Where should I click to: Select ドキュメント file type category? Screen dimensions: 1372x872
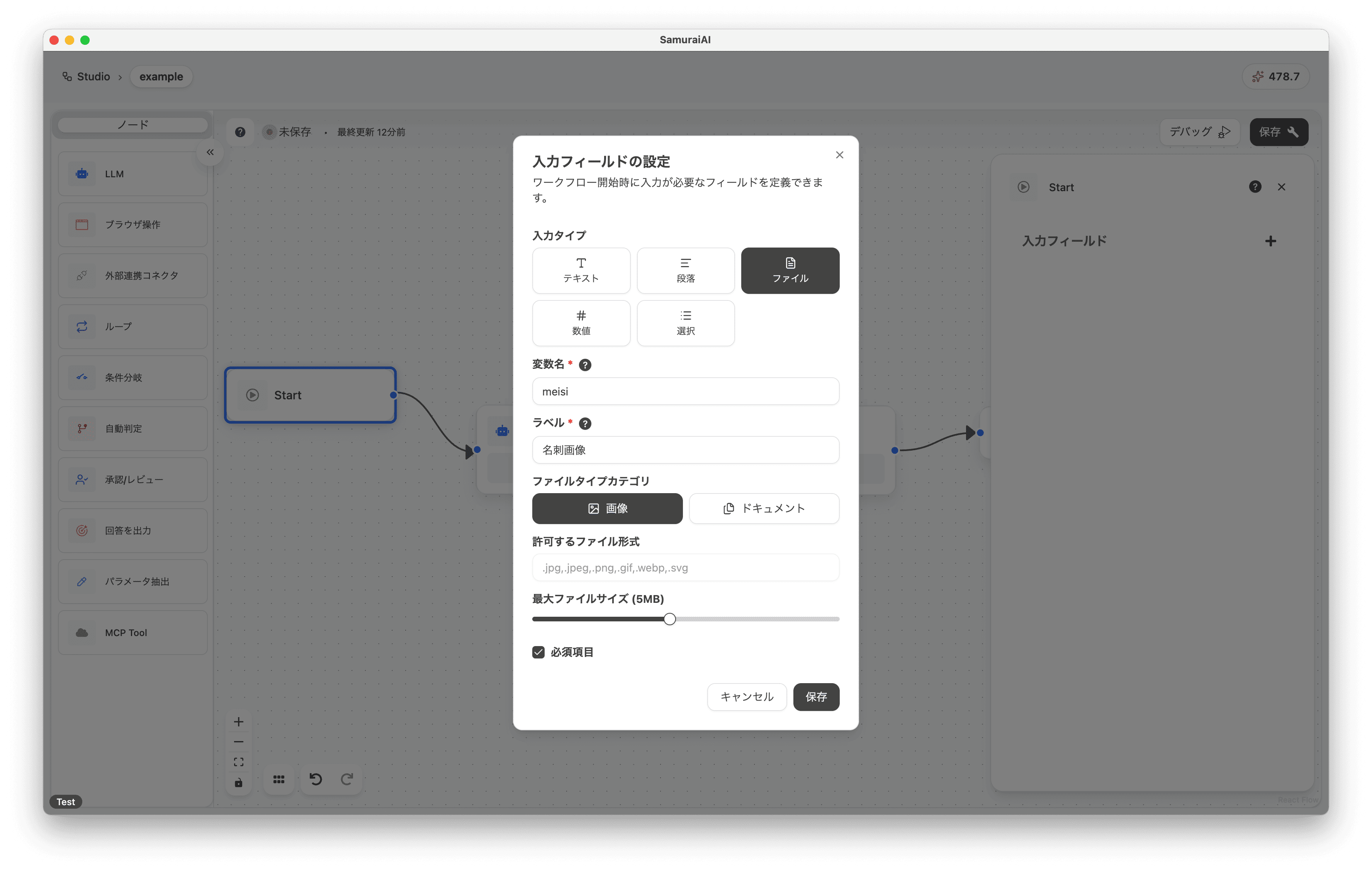(764, 509)
